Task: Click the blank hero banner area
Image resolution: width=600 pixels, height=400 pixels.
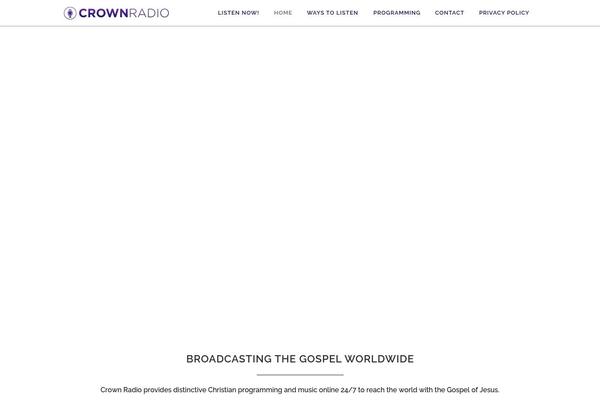Action: tap(300, 180)
